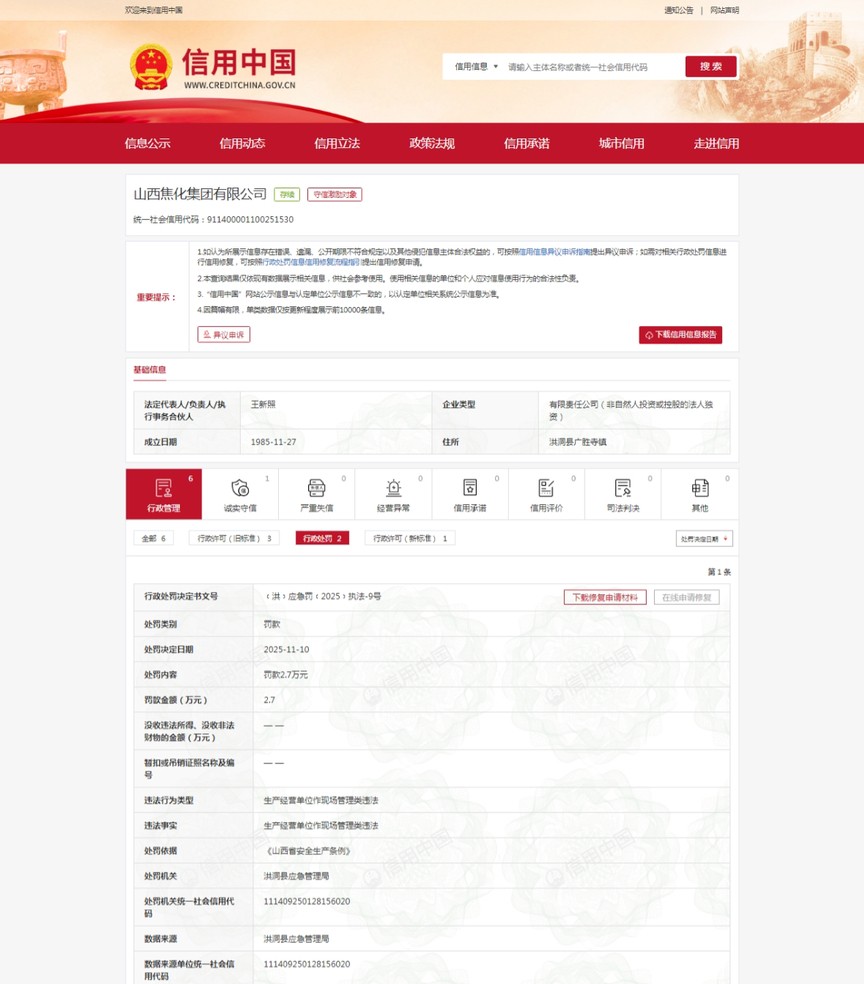Viewport: 864px width, 984px height.
Task: Open the 行政管理 category icon tab
Action: (x=163, y=489)
